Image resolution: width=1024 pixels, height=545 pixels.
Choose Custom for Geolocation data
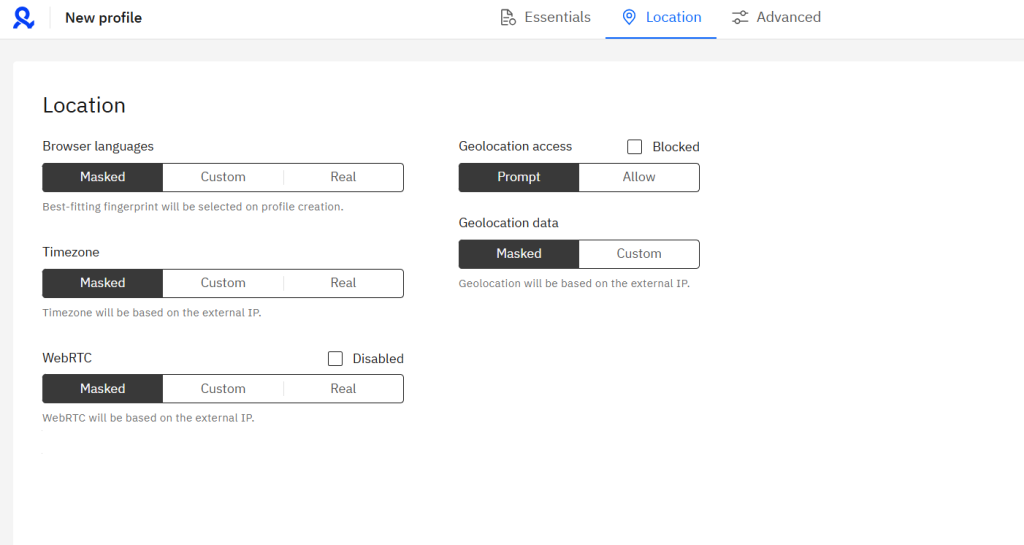tap(639, 254)
